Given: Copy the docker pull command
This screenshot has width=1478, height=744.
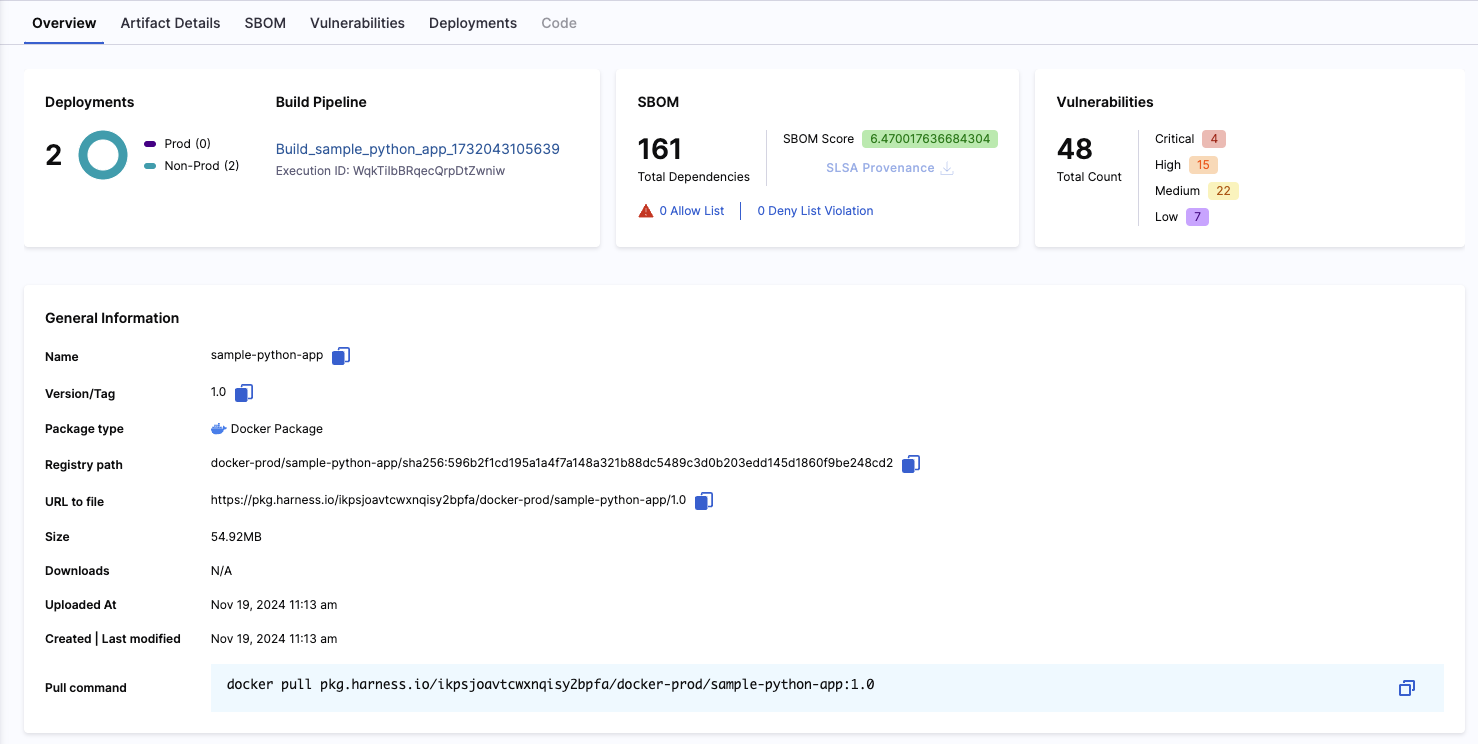Looking at the screenshot, I should coord(1406,688).
